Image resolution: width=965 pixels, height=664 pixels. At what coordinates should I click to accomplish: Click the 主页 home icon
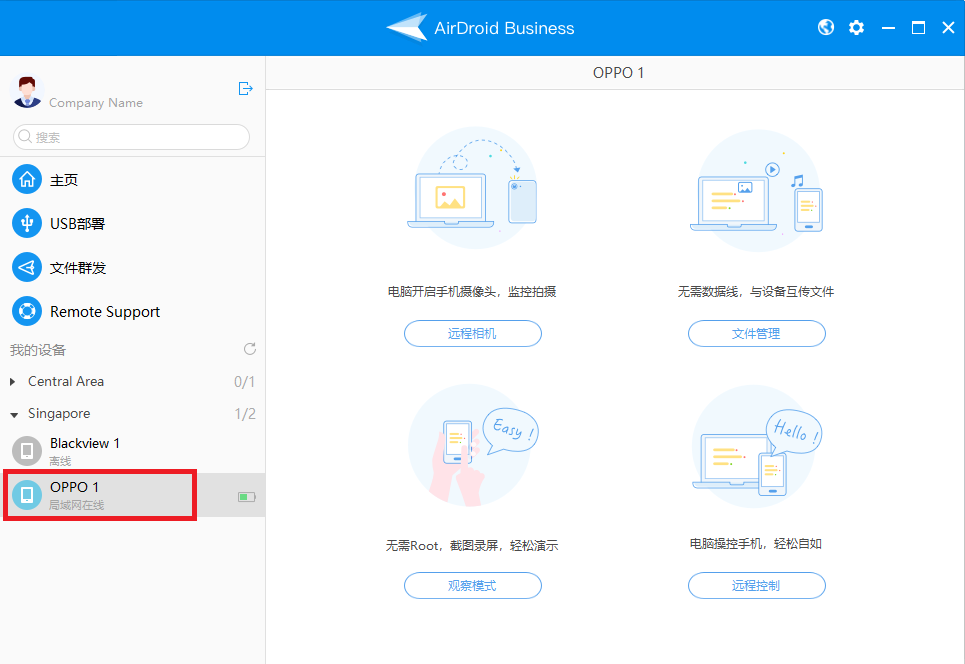point(27,179)
